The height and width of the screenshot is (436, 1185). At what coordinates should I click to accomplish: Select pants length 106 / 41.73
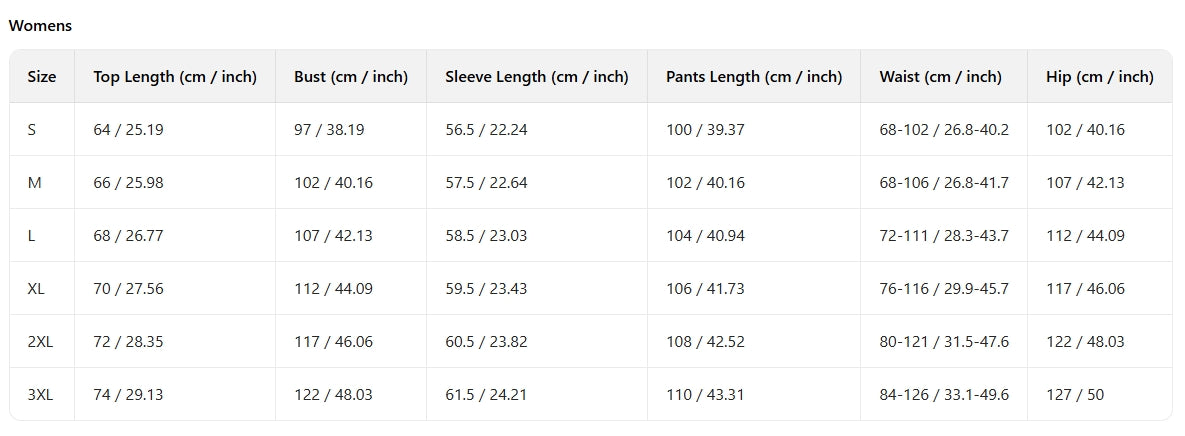pos(705,289)
